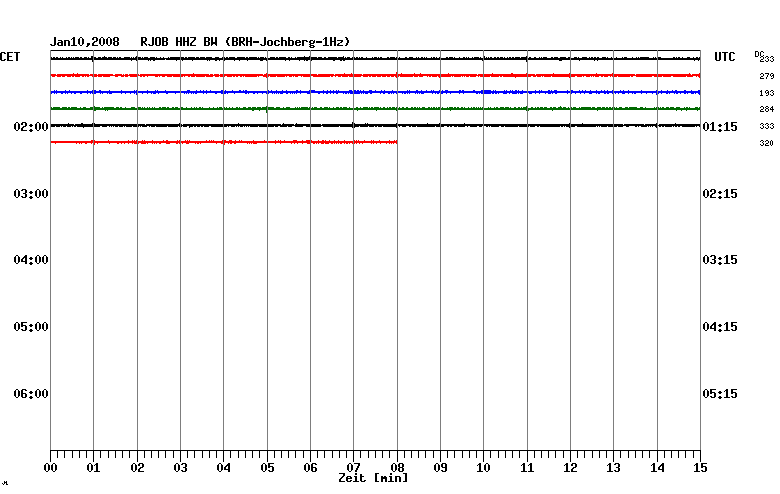Click minute label 01 on the axis
The height and width of the screenshot is (494, 780).
[x=94, y=468]
